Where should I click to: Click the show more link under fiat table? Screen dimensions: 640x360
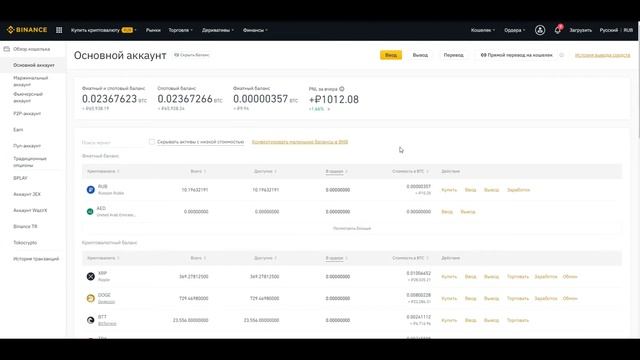[352, 228]
